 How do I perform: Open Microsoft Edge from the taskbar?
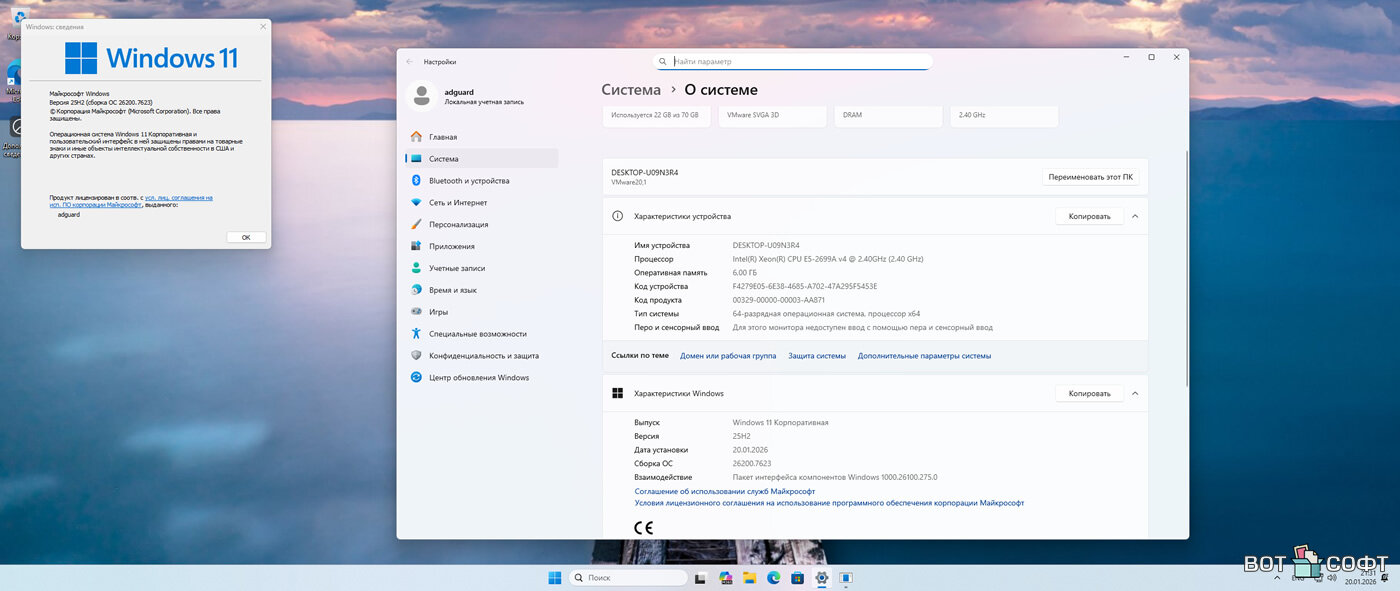773,578
